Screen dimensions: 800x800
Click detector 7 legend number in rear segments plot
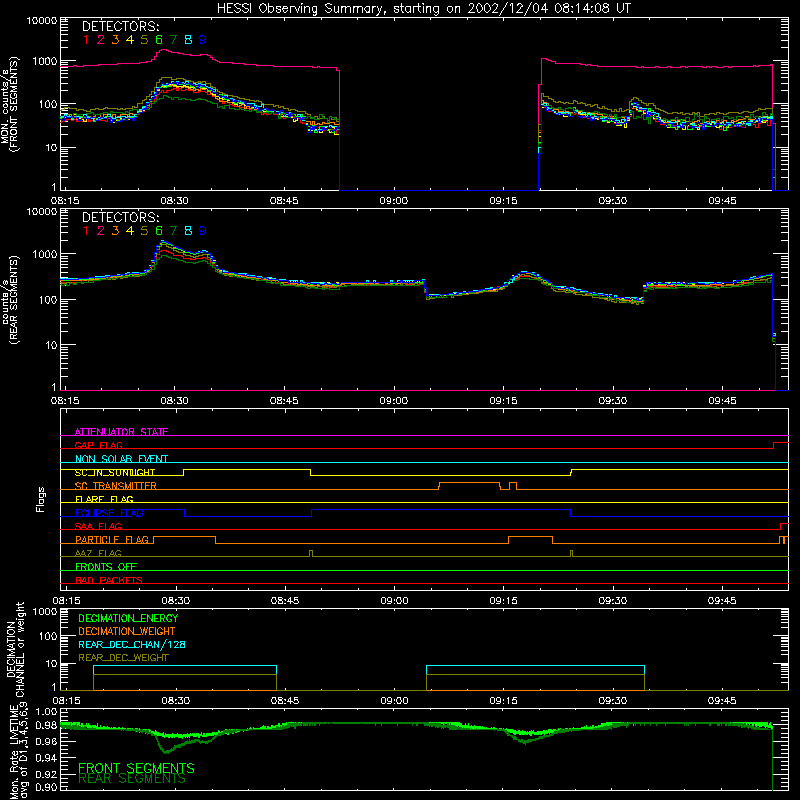173,231
